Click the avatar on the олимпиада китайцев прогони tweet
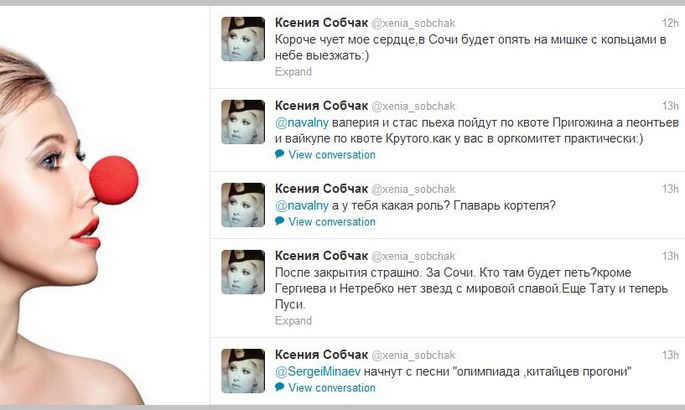The height and width of the screenshot is (410, 685). coord(243,371)
